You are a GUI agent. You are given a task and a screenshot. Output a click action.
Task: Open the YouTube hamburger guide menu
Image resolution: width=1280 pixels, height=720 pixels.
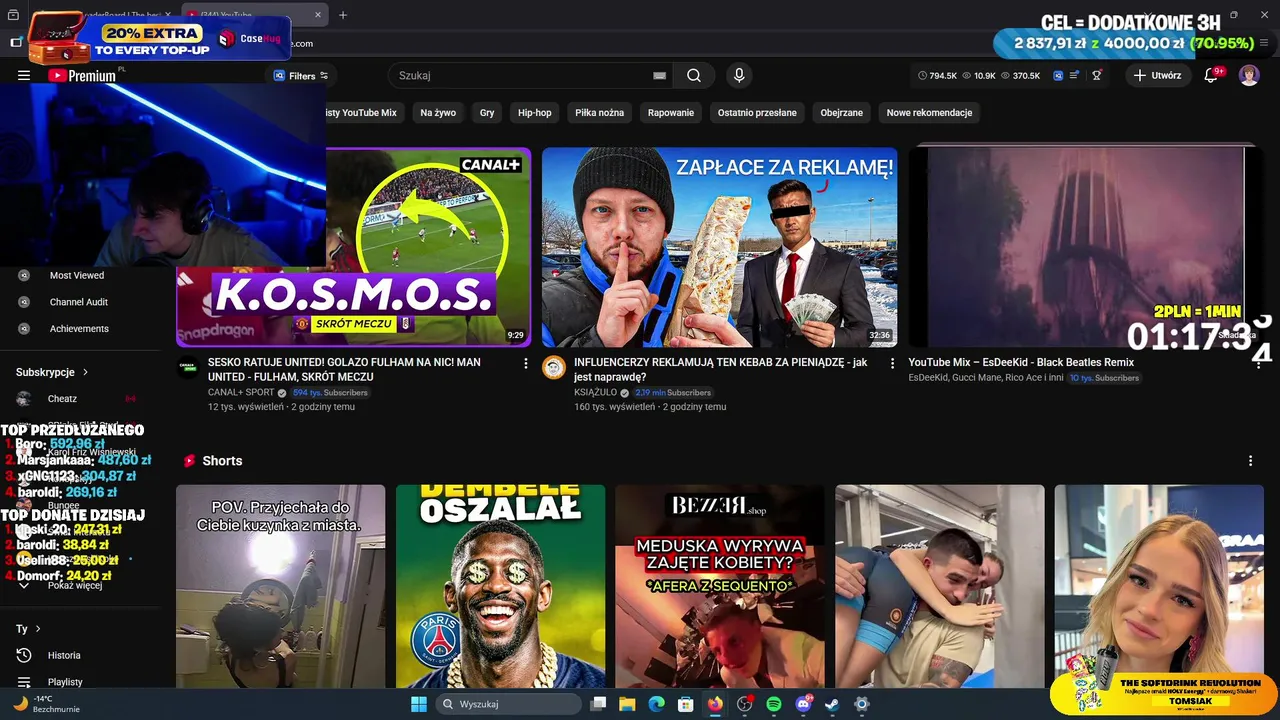24,75
